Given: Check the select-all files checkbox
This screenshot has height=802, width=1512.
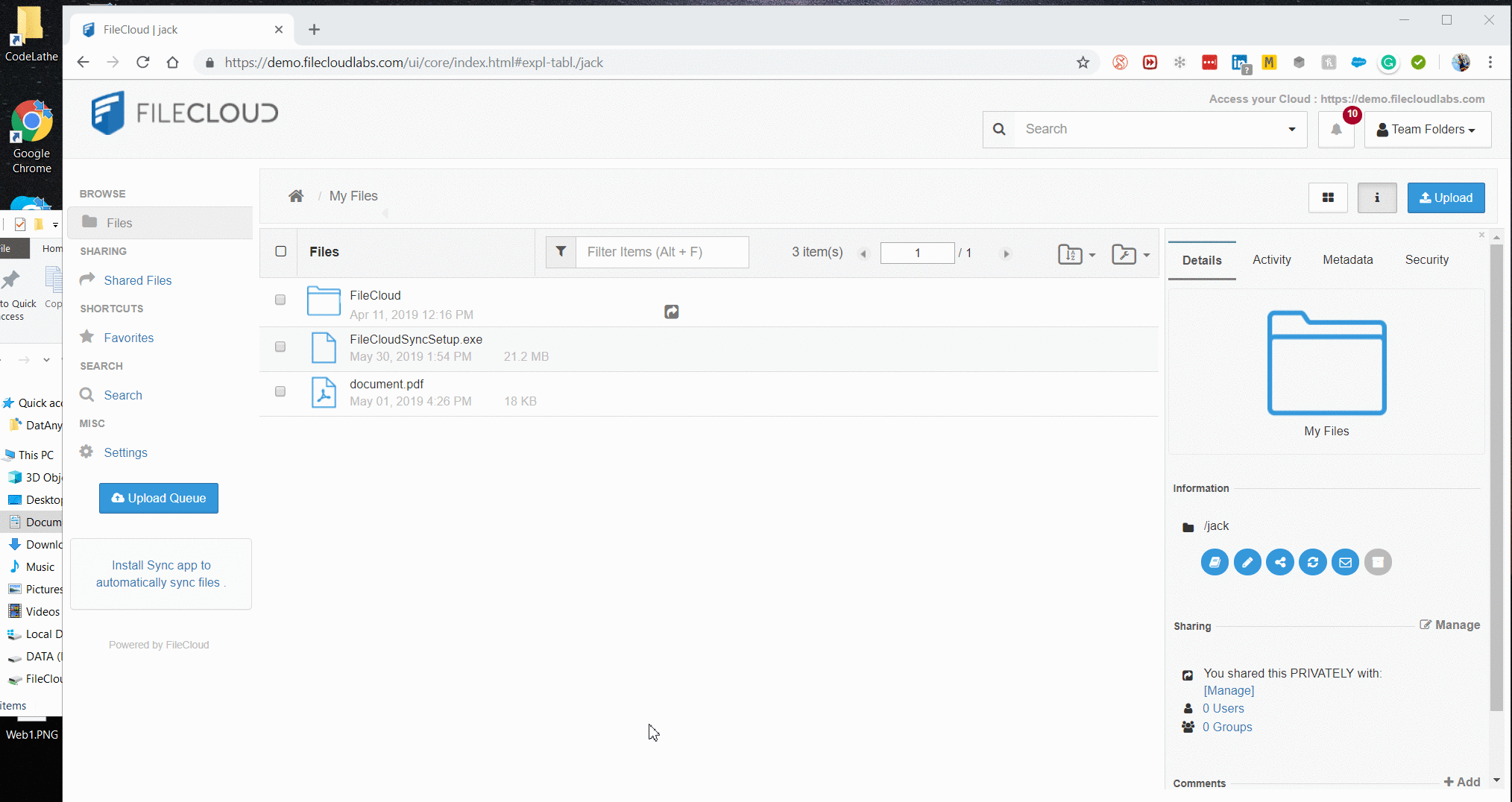Looking at the screenshot, I should click(x=280, y=252).
